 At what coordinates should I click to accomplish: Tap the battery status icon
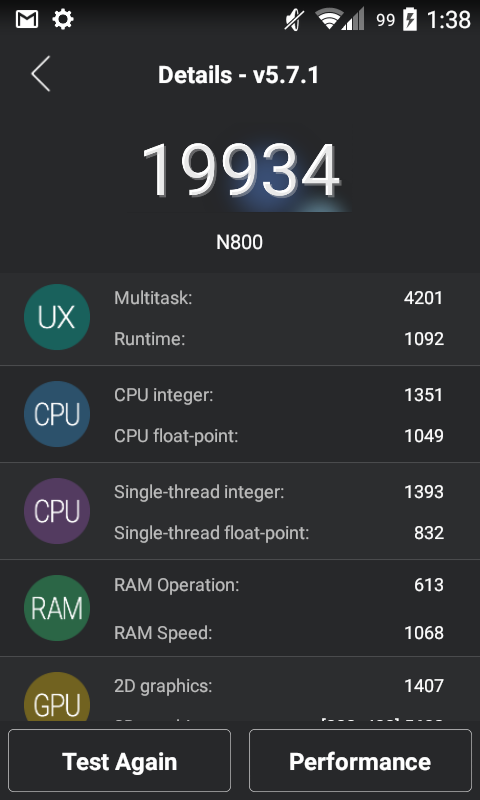410,20
